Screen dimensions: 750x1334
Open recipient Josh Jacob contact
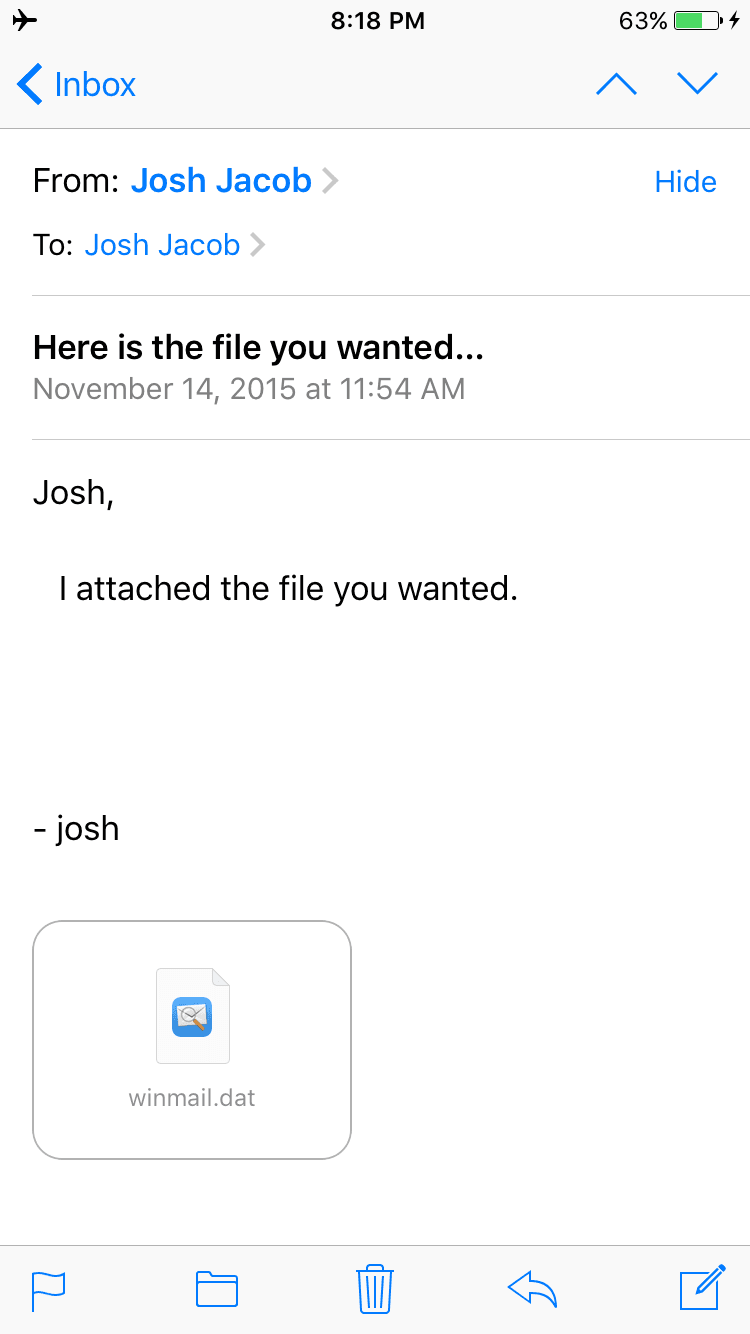pos(162,245)
